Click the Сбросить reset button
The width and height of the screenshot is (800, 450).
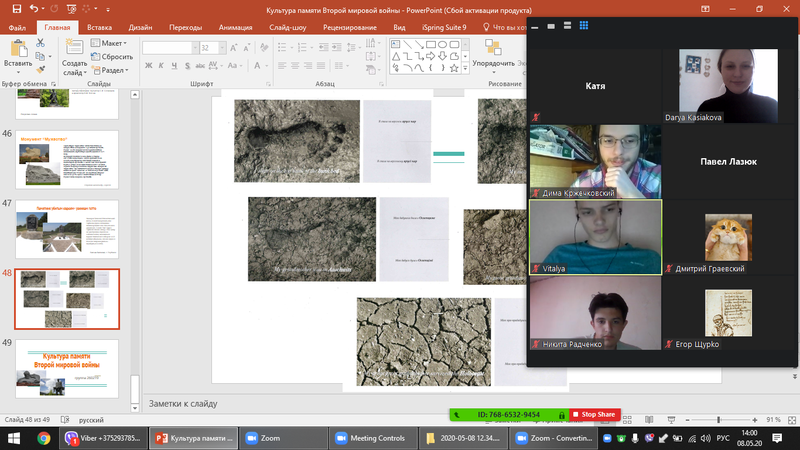click(112, 57)
